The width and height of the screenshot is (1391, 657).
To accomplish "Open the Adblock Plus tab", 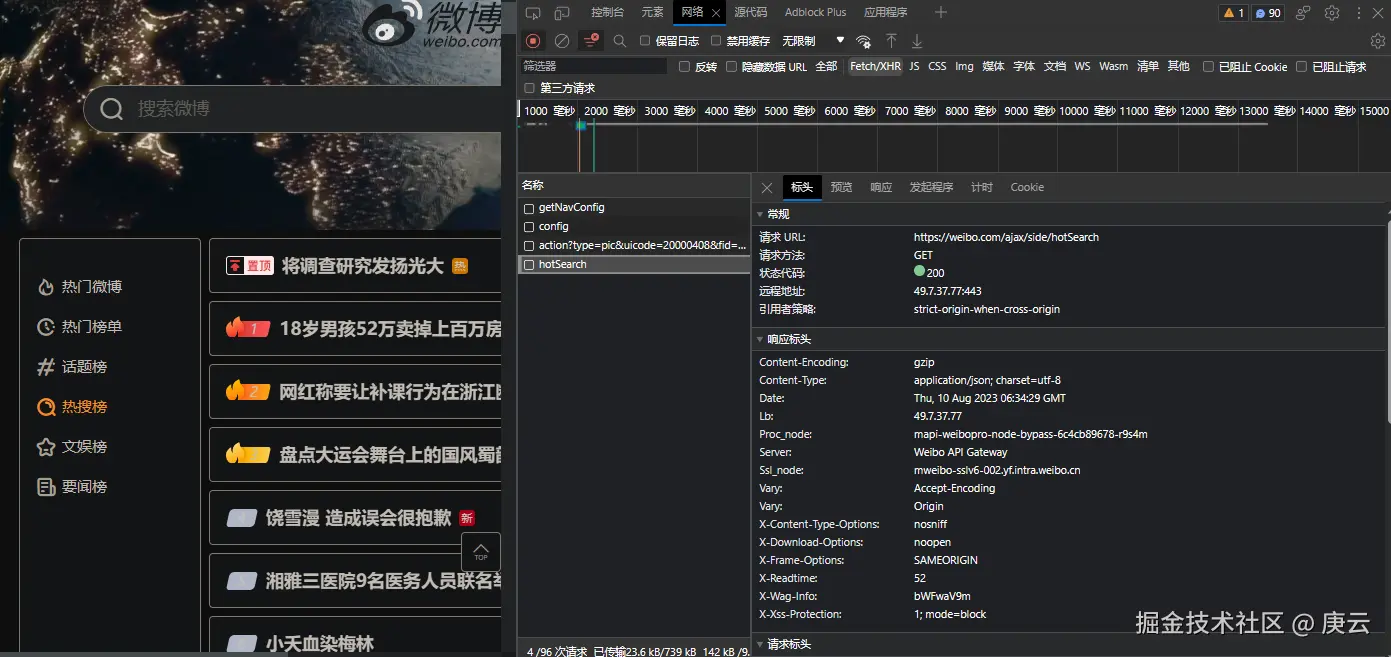I will [x=815, y=13].
